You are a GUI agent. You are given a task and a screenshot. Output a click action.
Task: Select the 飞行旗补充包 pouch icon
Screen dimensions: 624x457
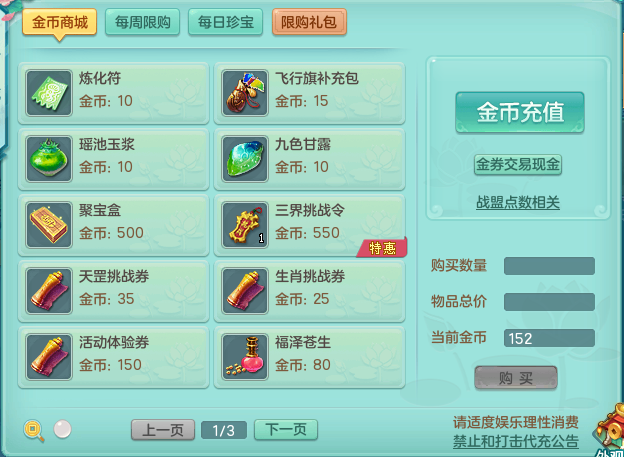(245, 93)
